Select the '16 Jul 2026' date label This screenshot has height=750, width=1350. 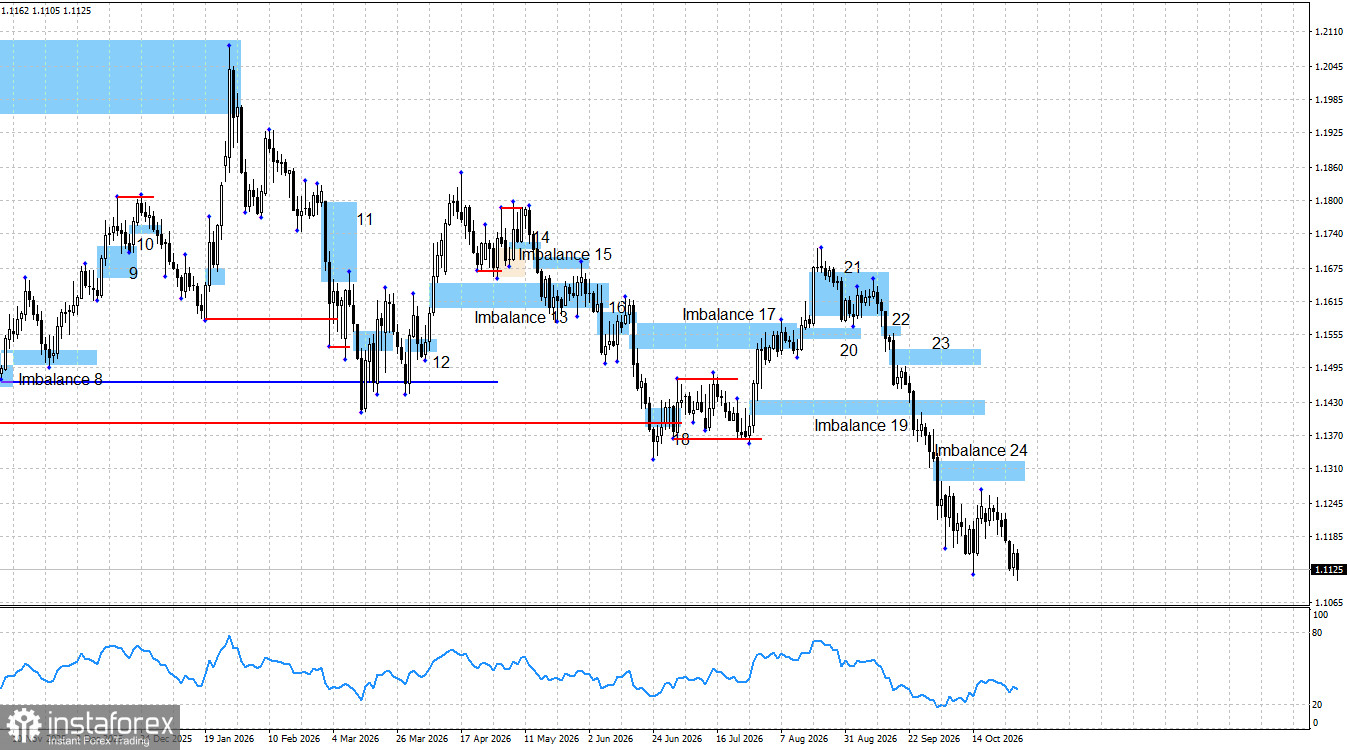[x=740, y=738]
